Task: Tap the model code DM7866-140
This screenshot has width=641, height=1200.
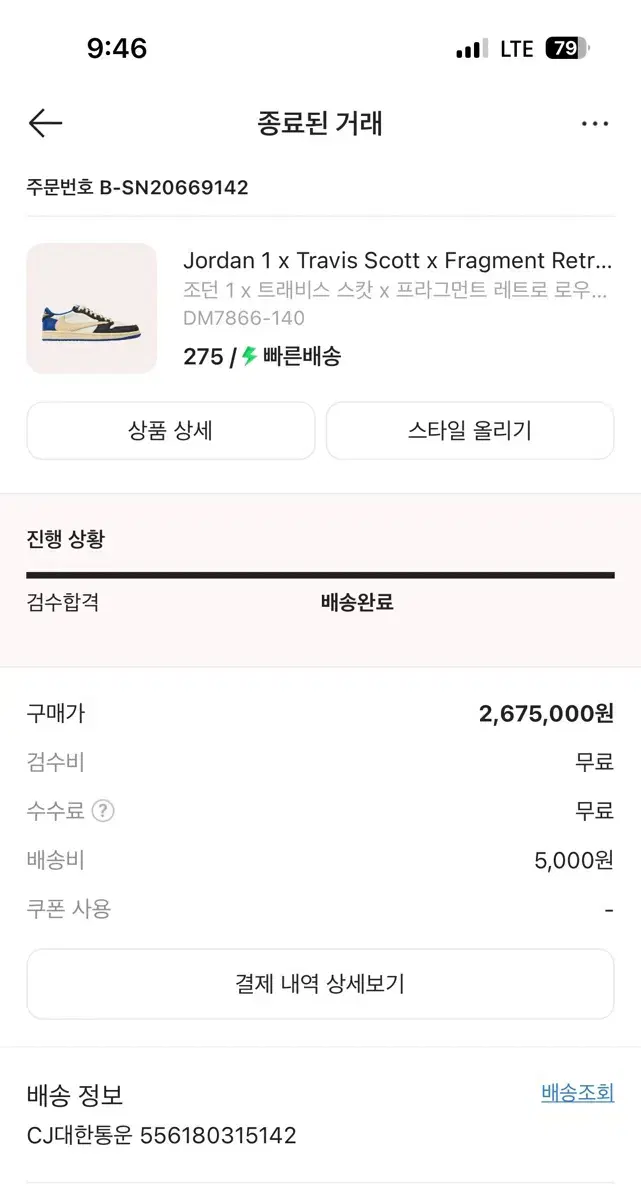Action: (x=244, y=318)
